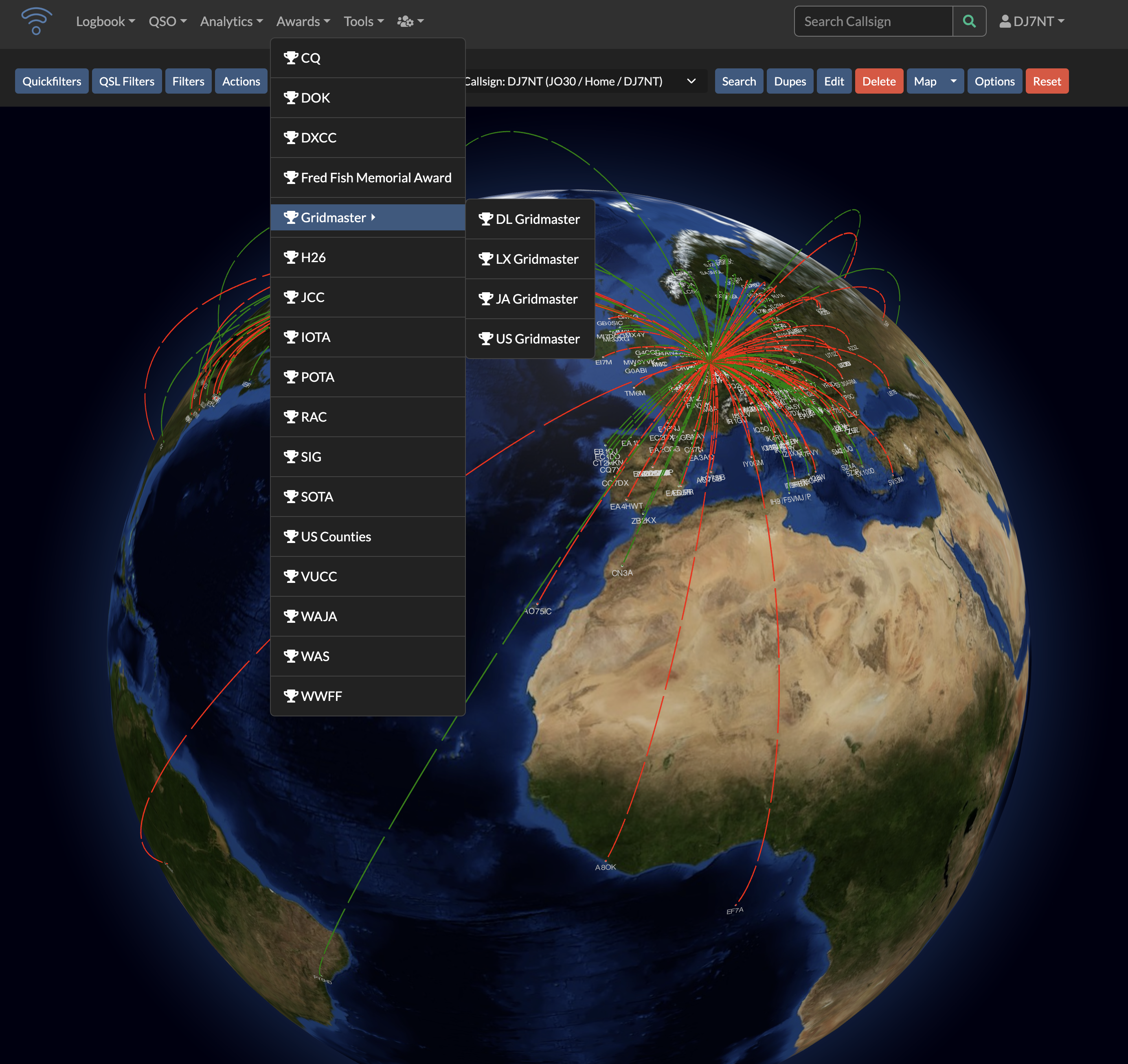
Task: Click the trophy icon beside IOTA
Action: 291,337
